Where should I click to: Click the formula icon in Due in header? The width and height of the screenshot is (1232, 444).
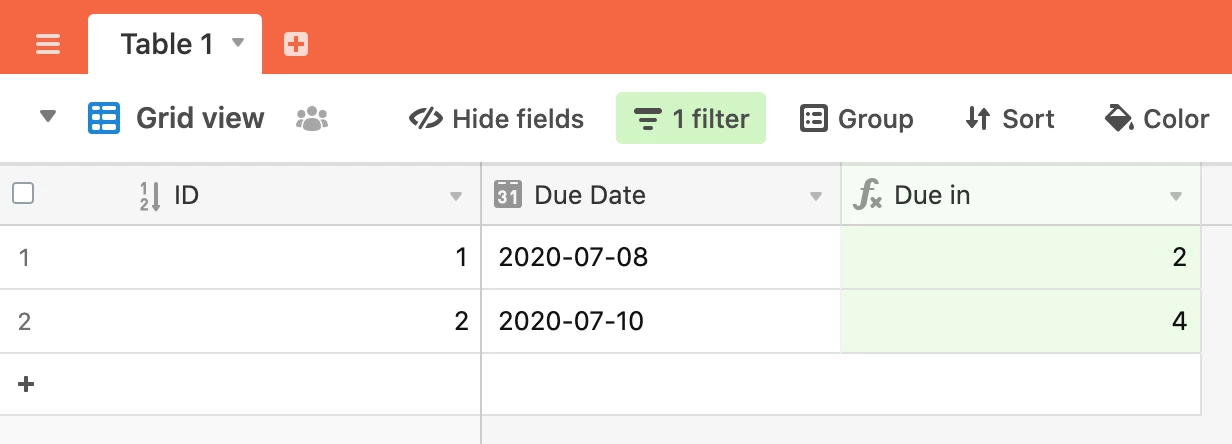coord(867,195)
